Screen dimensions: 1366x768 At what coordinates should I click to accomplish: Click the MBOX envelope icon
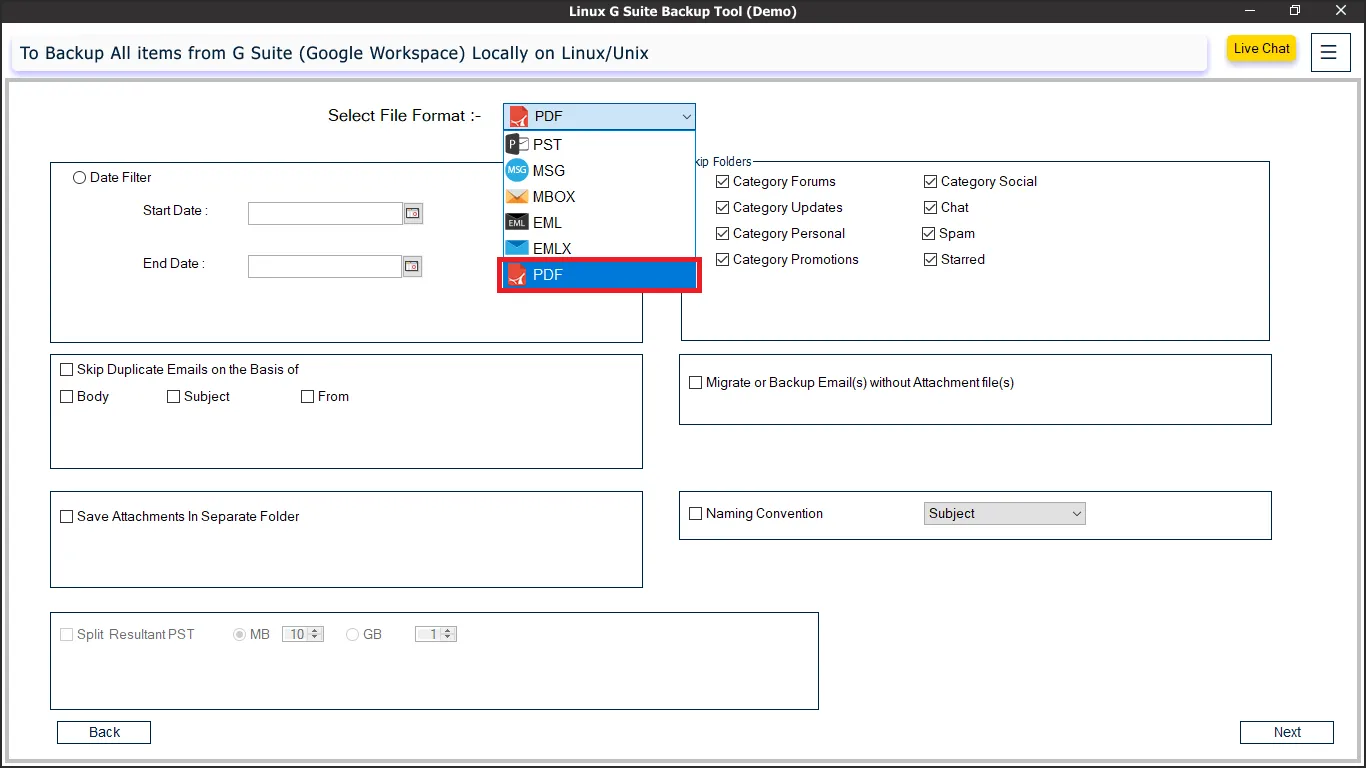[517, 197]
